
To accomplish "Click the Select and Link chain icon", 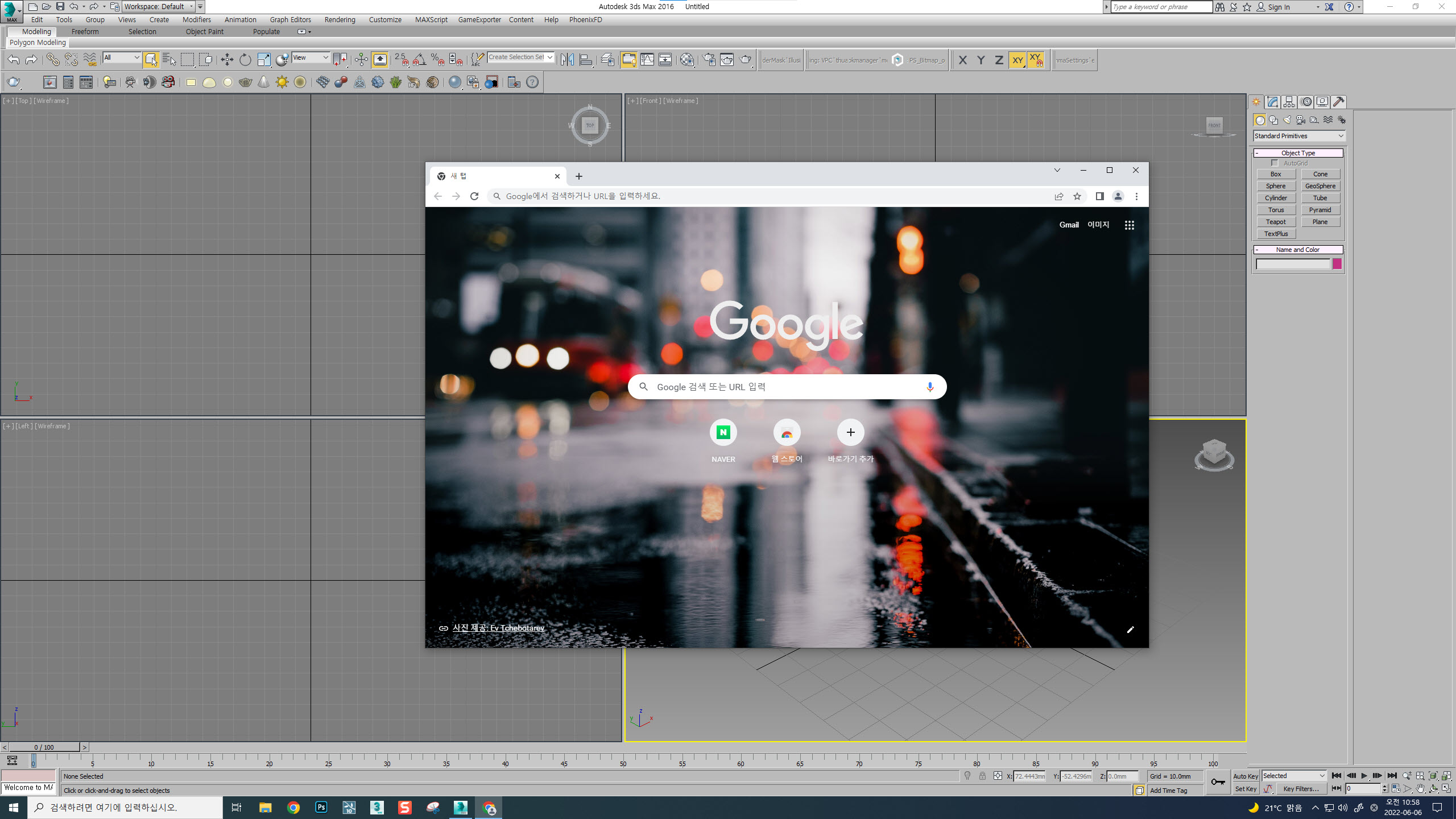I will pyautogui.click(x=52, y=60).
